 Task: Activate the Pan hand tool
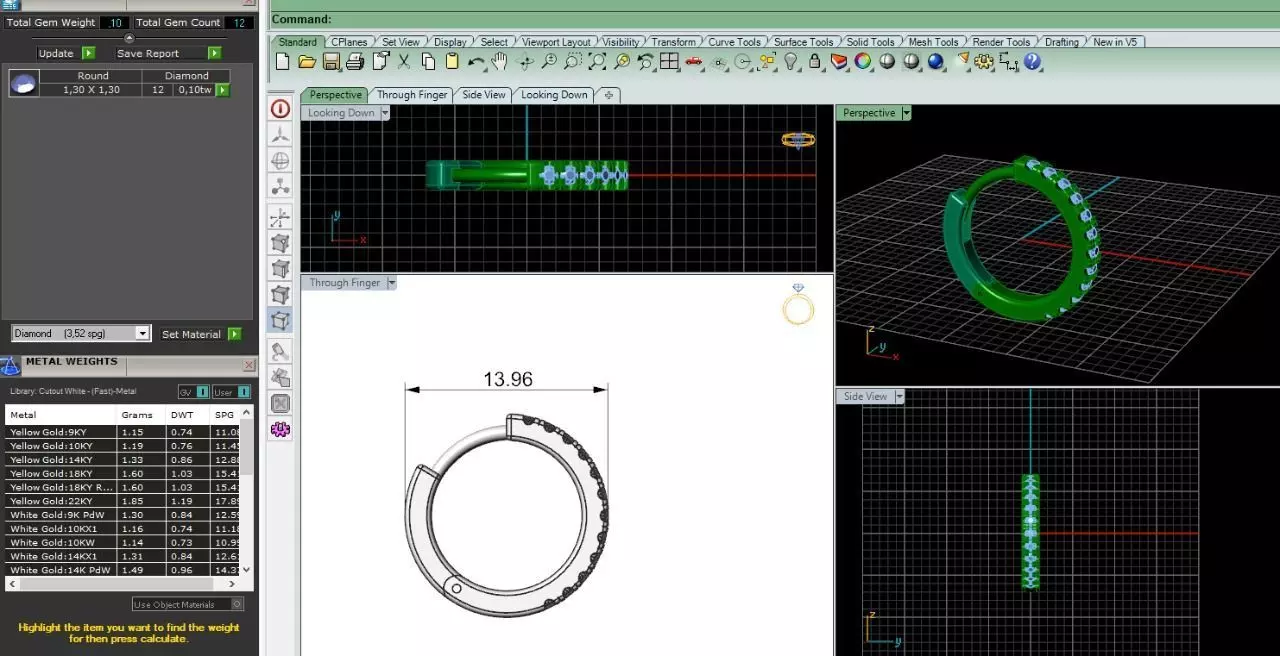(499, 62)
